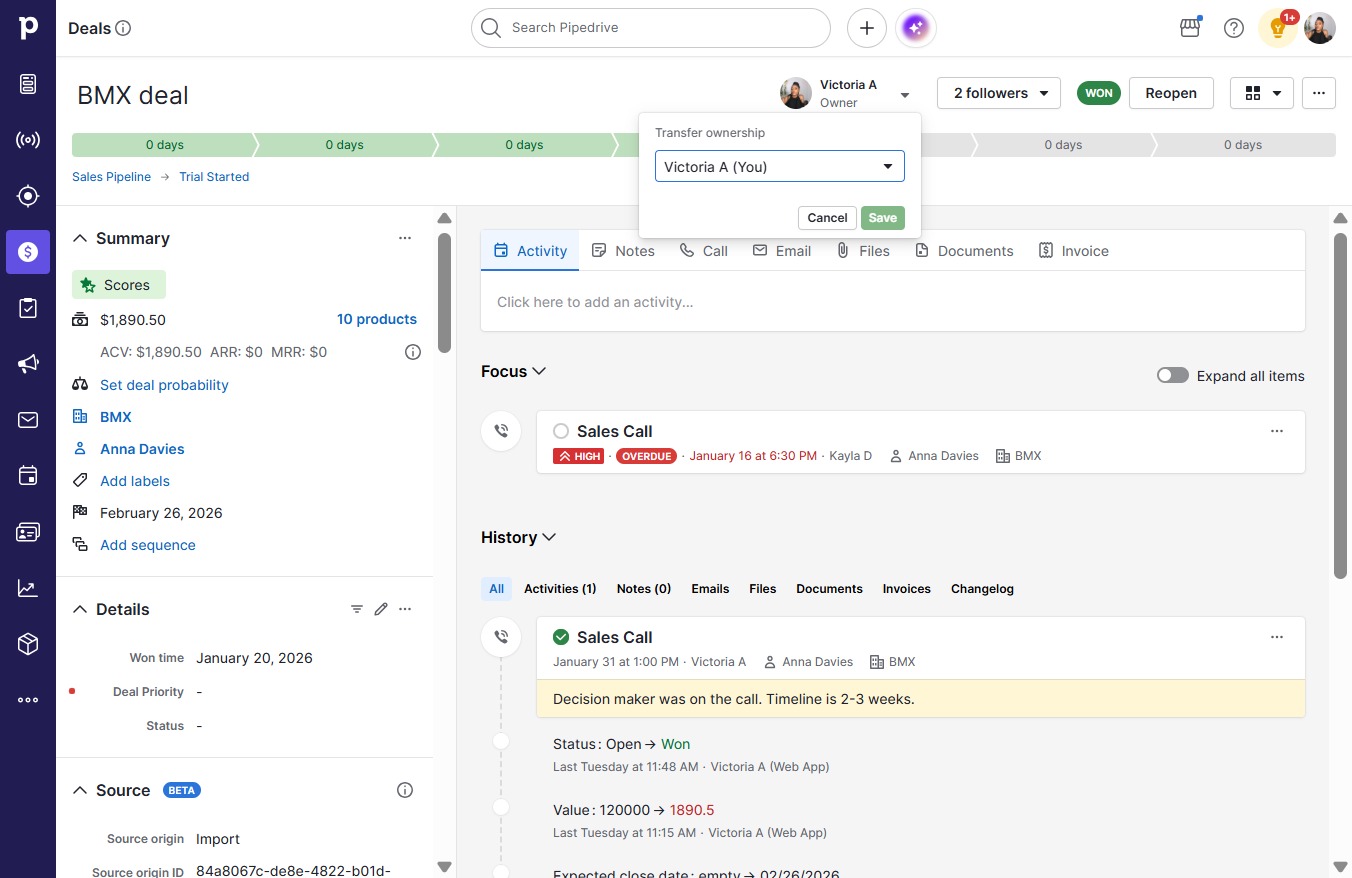The height and width of the screenshot is (878, 1352).
Task: Click the owner dropdown arrow
Action: point(905,95)
